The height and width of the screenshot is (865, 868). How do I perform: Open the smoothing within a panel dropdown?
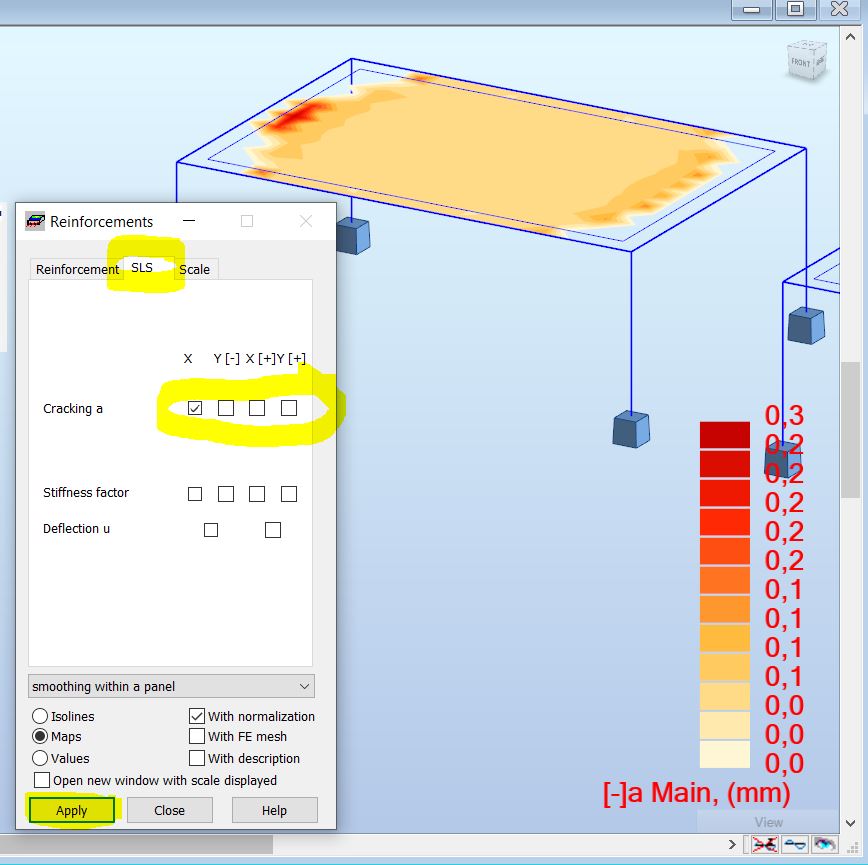point(303,686)
